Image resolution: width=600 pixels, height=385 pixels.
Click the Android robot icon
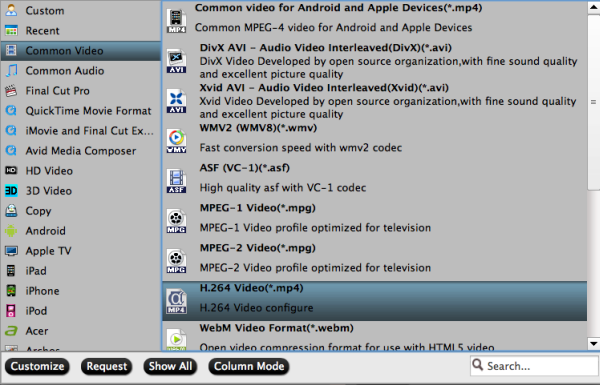[x=11, y=230]
